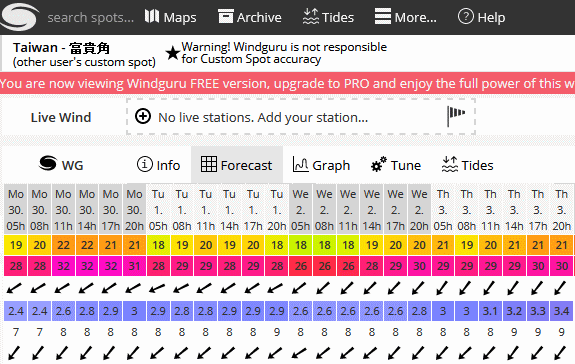Screen dimensions: 575x364
Task: Open Maps from the map icon
Action: pyautogui.click(x=151, y=16)
